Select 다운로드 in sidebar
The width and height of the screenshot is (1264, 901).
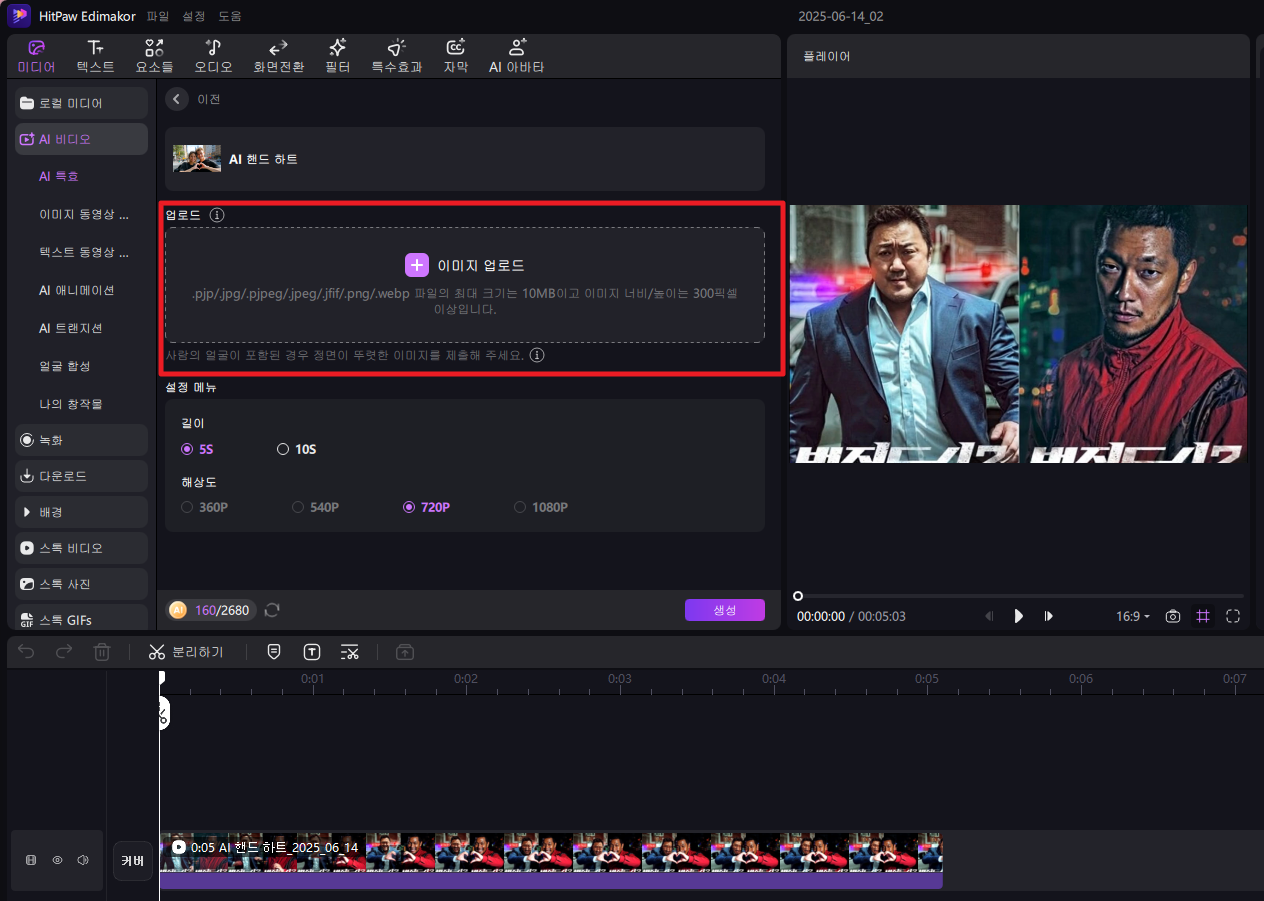tap(81, 476)
